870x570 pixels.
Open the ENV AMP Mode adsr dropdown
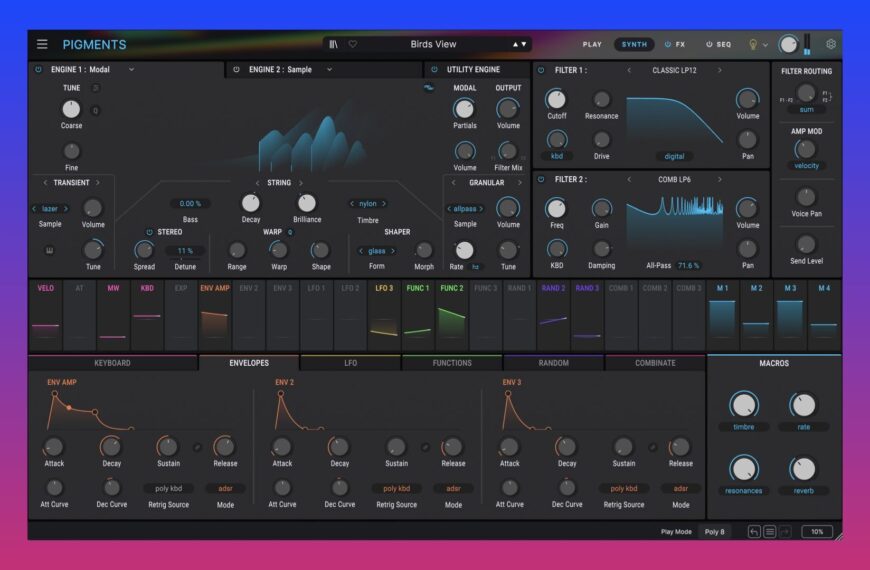click(x=225, y=489)
